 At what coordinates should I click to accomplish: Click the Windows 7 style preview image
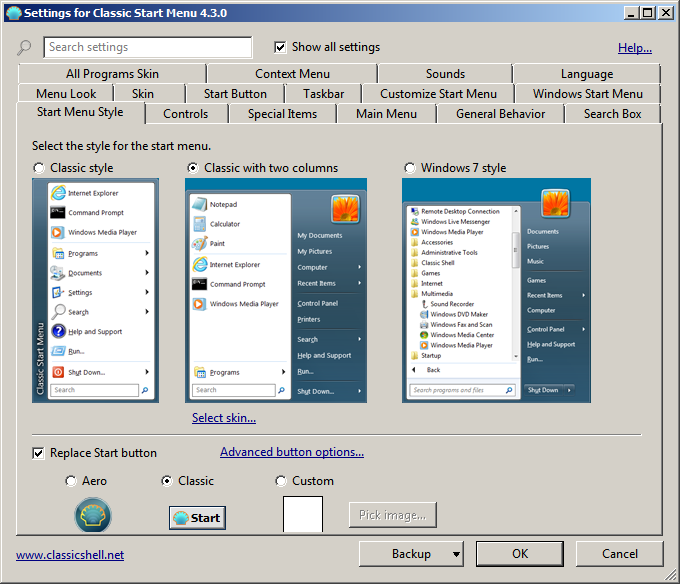496,290
